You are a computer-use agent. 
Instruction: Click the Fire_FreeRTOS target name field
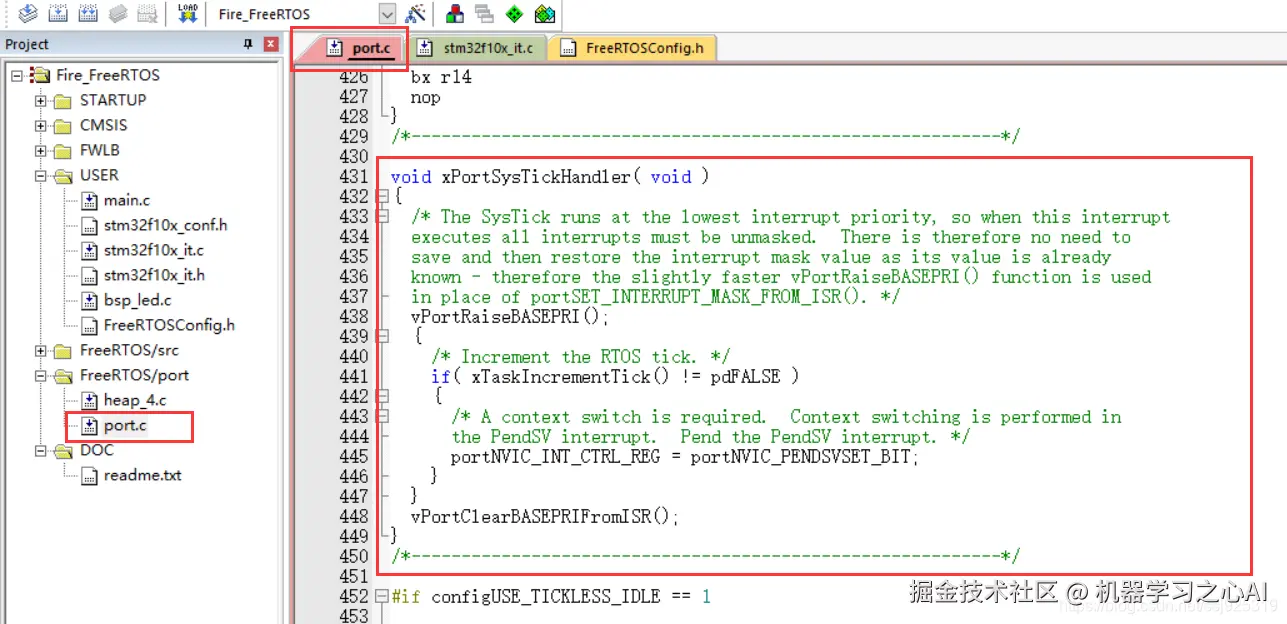pos(296,14)
